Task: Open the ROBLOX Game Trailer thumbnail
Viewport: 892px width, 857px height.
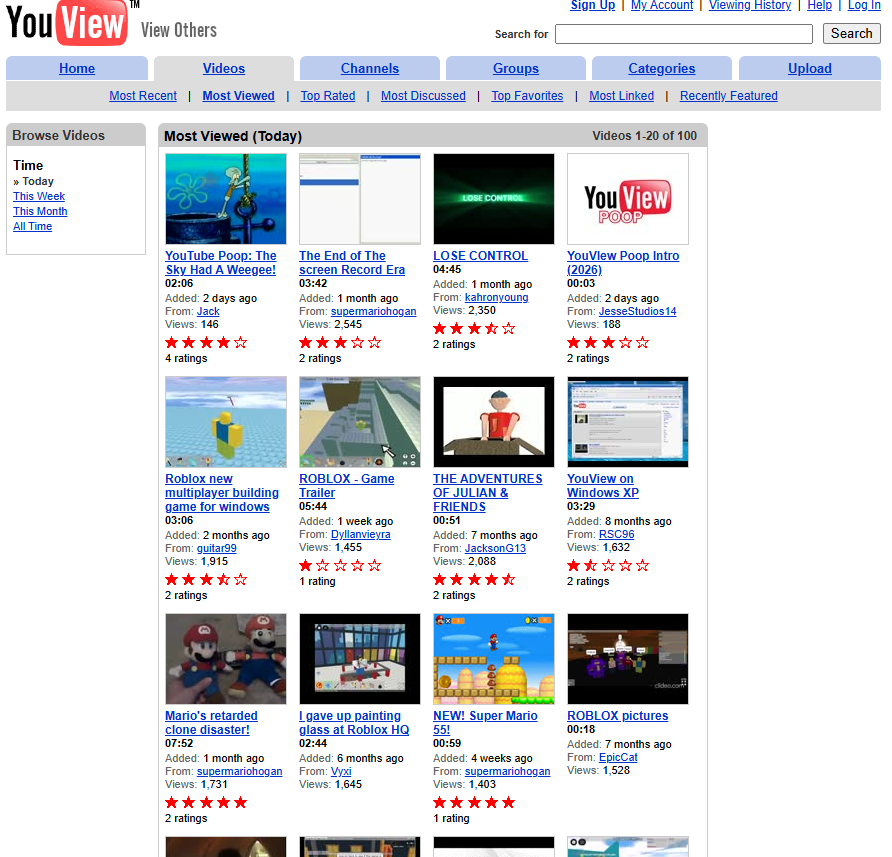Action: tap(360, 422)
